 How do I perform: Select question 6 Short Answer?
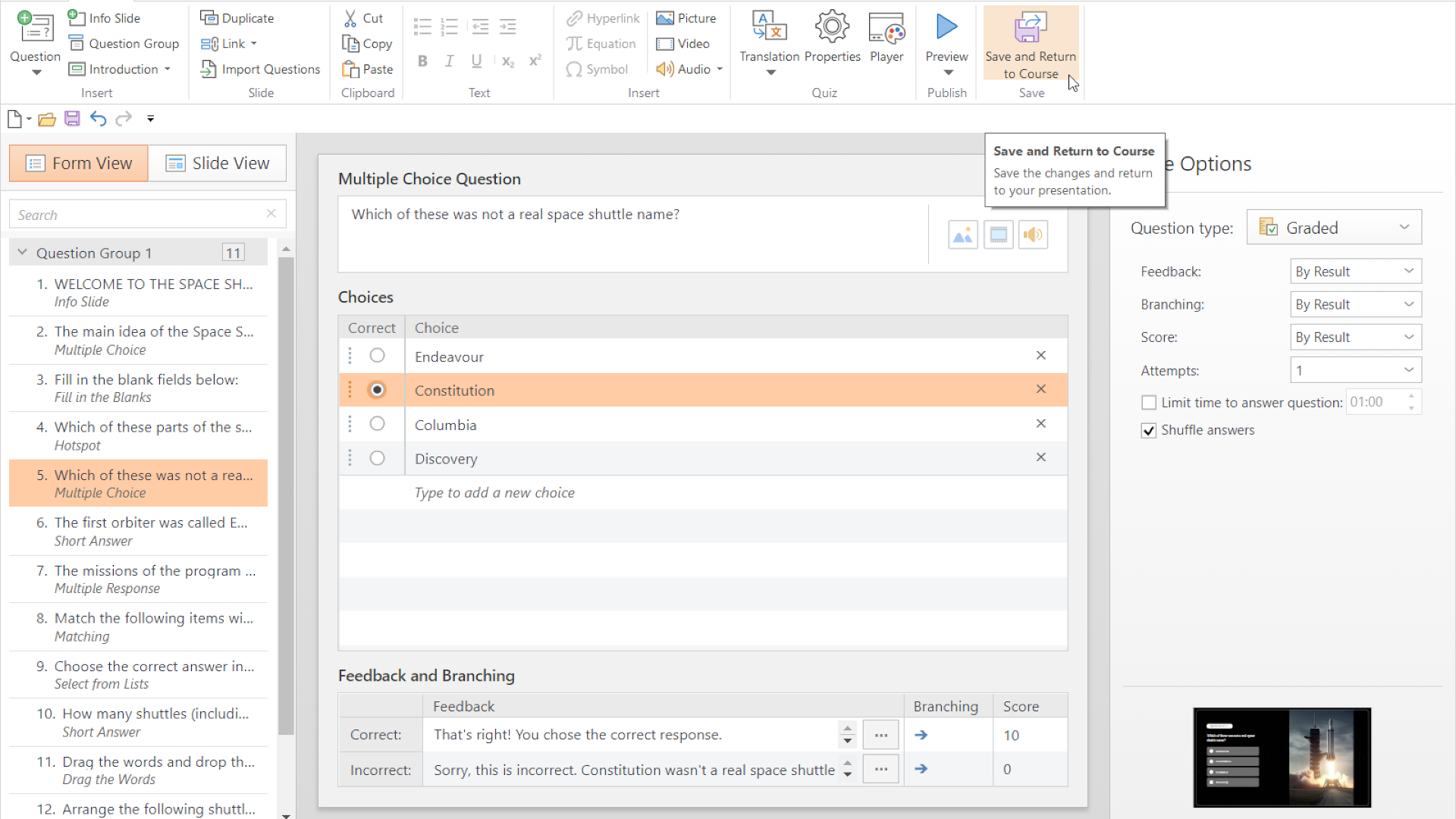138,531
